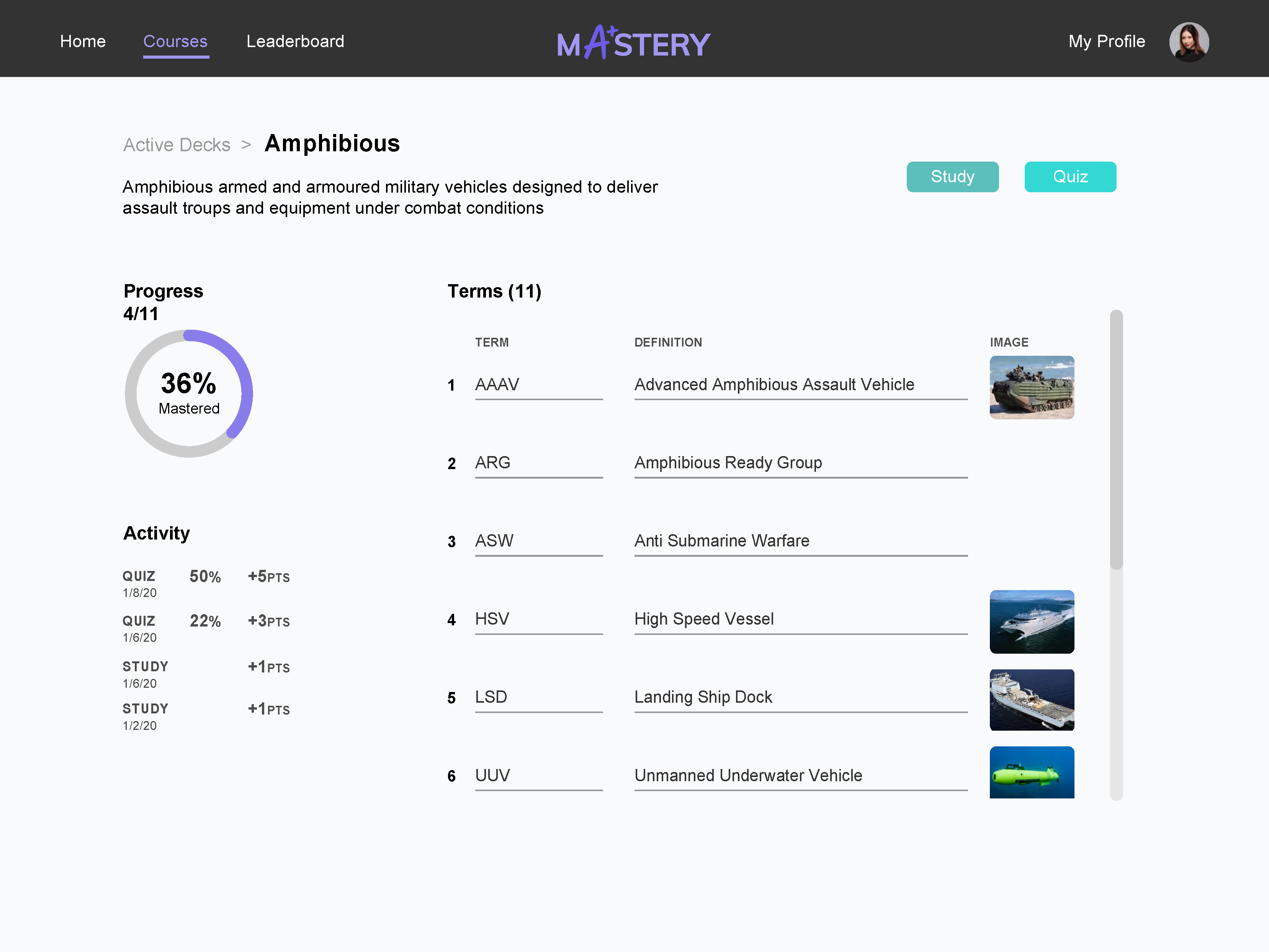Open the AAAV amphibious vehicle image
This screenshot has width=1269, height=952.
1032,387
